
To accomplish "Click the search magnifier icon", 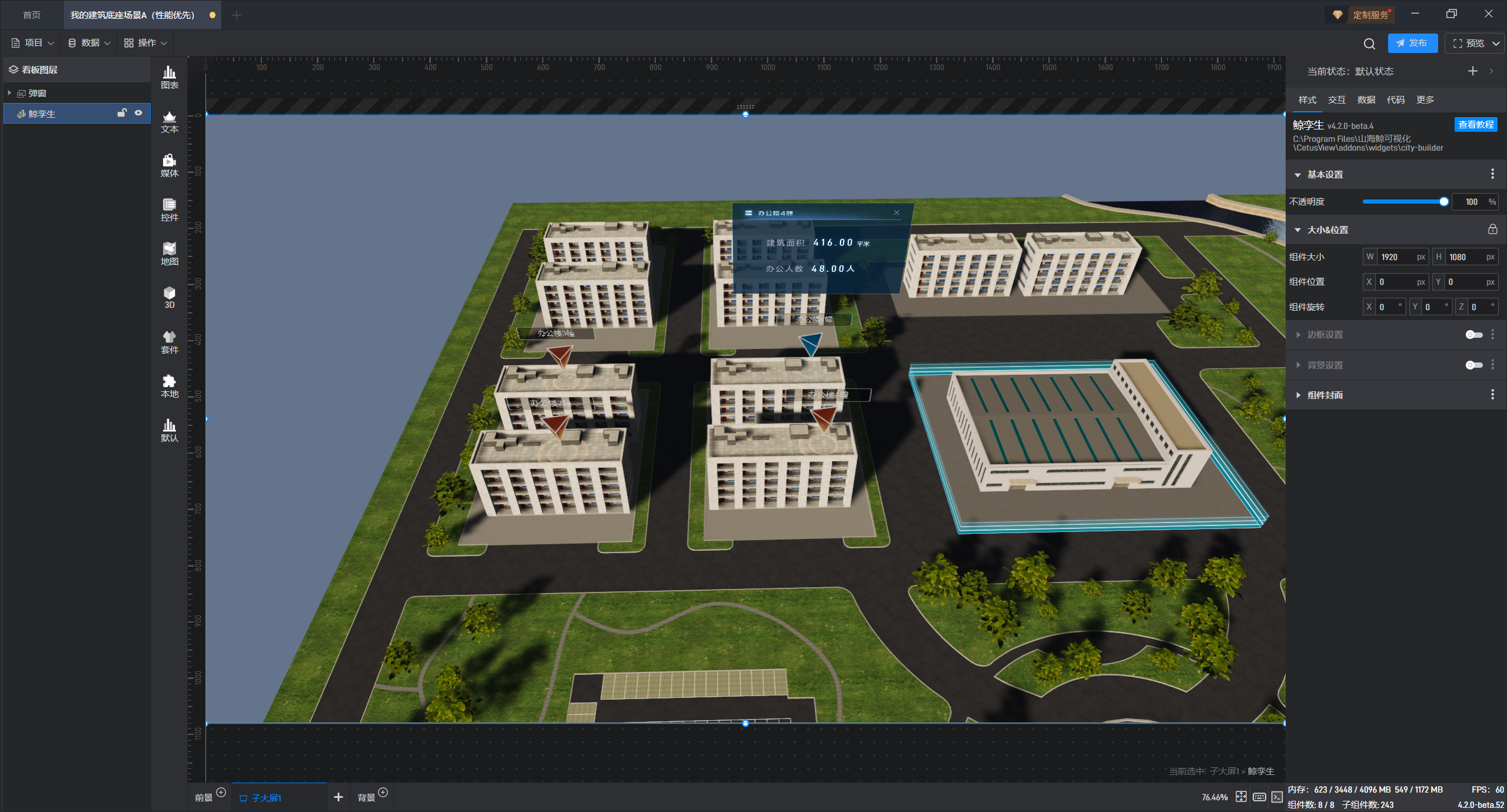I will click(1369, 44).
